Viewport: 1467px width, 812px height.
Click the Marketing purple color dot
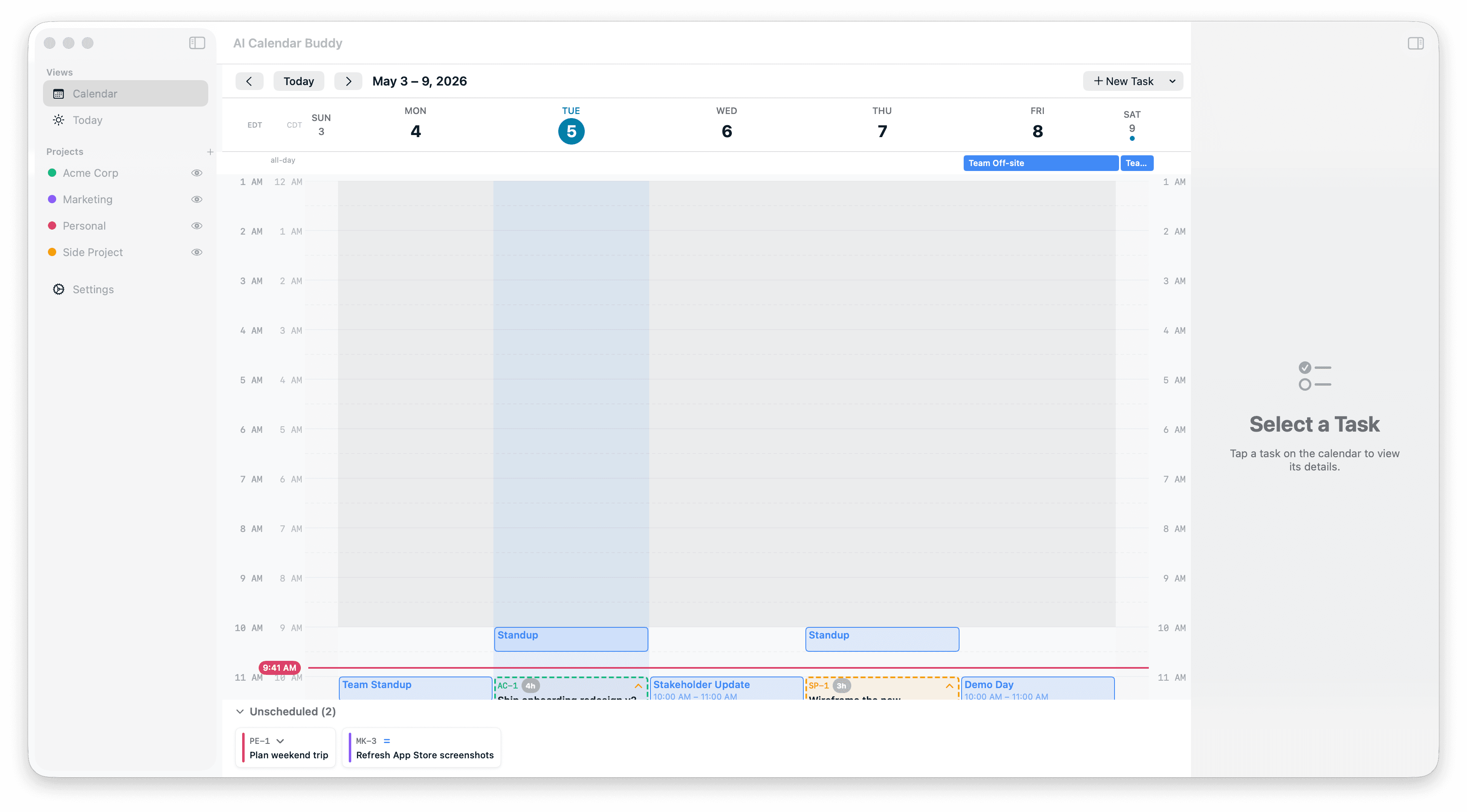coord(52,199)
